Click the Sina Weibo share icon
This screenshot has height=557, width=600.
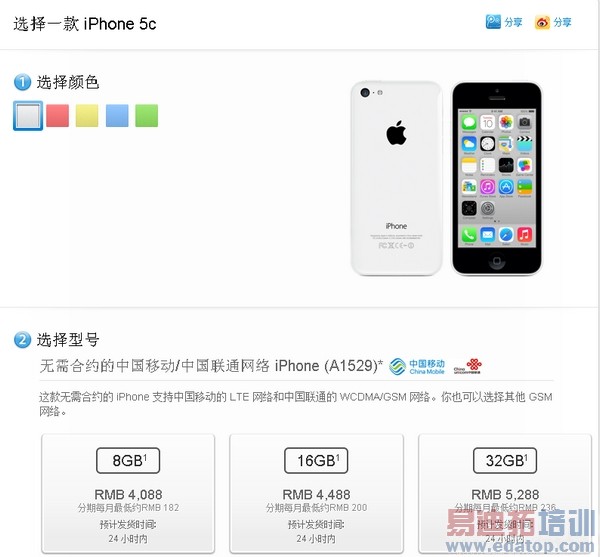(542, 23)
